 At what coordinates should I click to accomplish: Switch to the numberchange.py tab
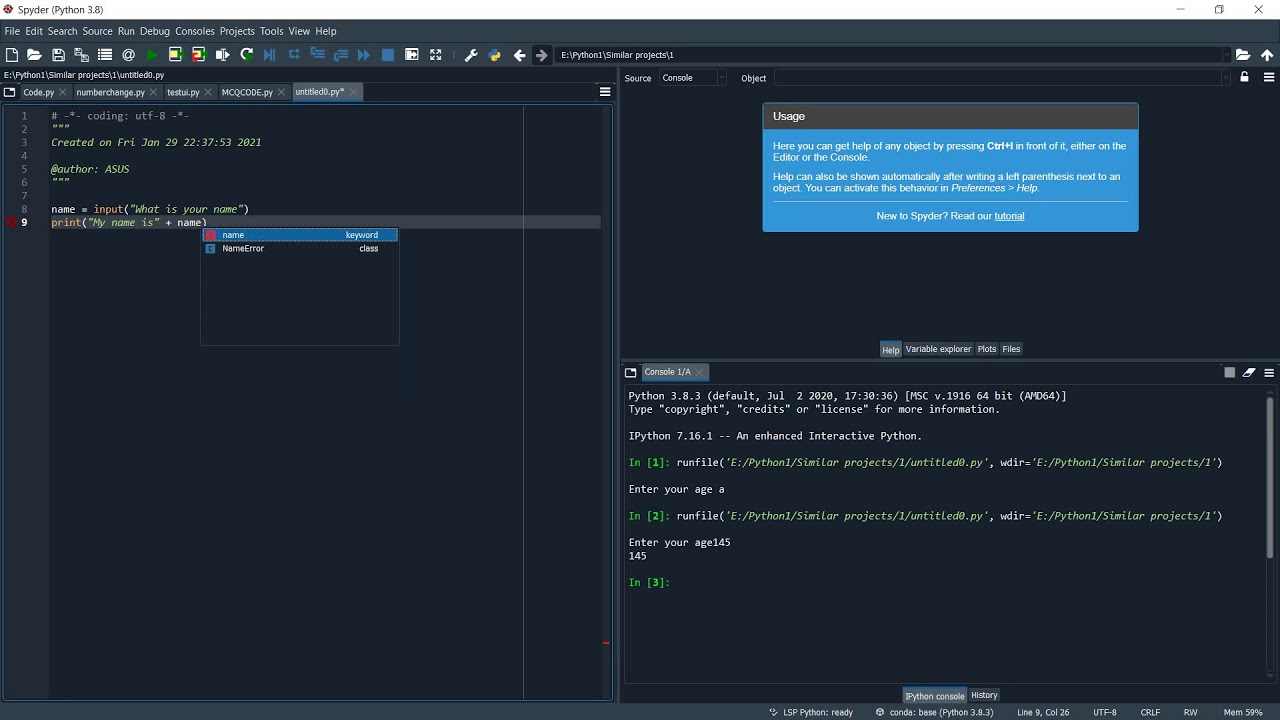[x=110, y=92]
